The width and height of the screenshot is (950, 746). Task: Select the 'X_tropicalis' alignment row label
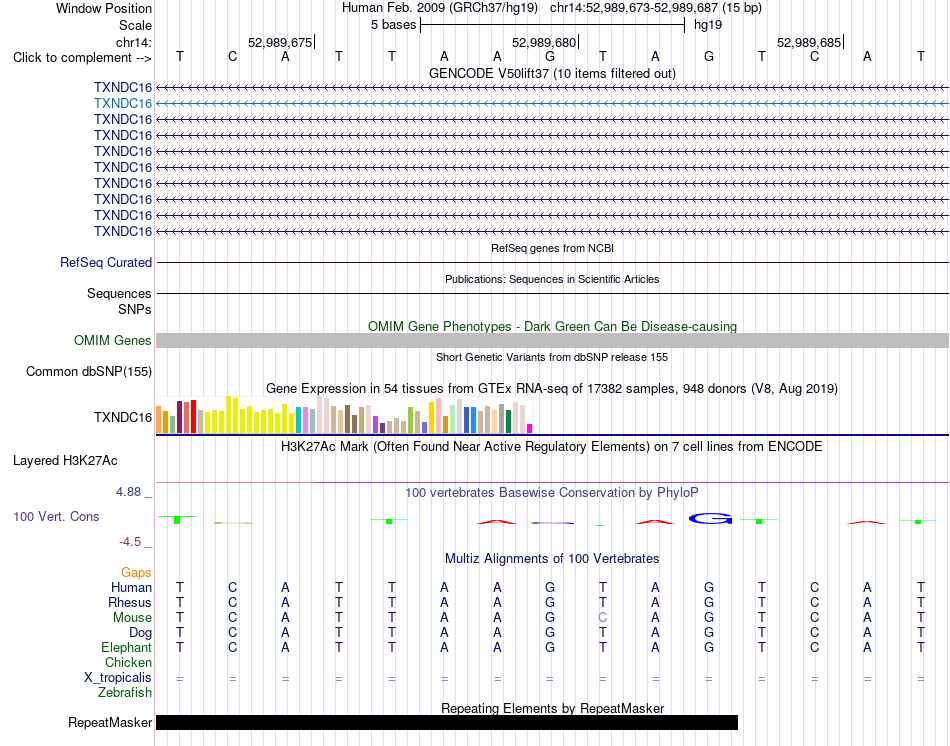point(118,678)
